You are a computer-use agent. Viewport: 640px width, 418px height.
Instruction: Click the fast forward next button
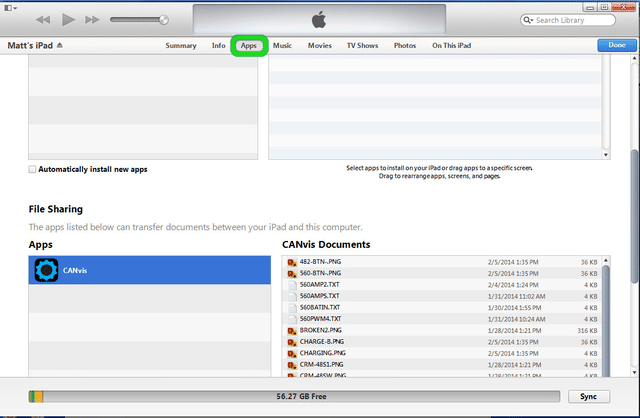pyautogui.click(x=92, y=20)
